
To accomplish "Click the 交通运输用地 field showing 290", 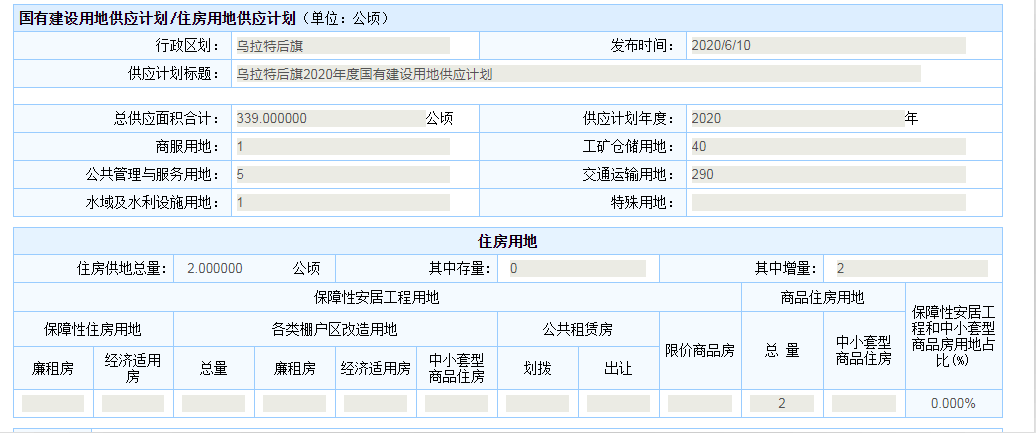I will tap(827, 175).
